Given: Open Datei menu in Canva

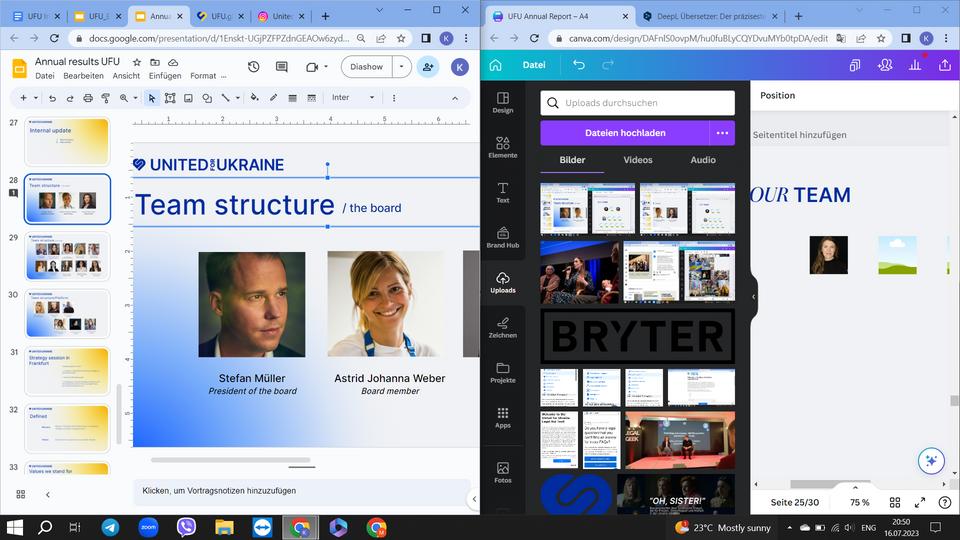Looking at the screenshot, I should [534, 65].
